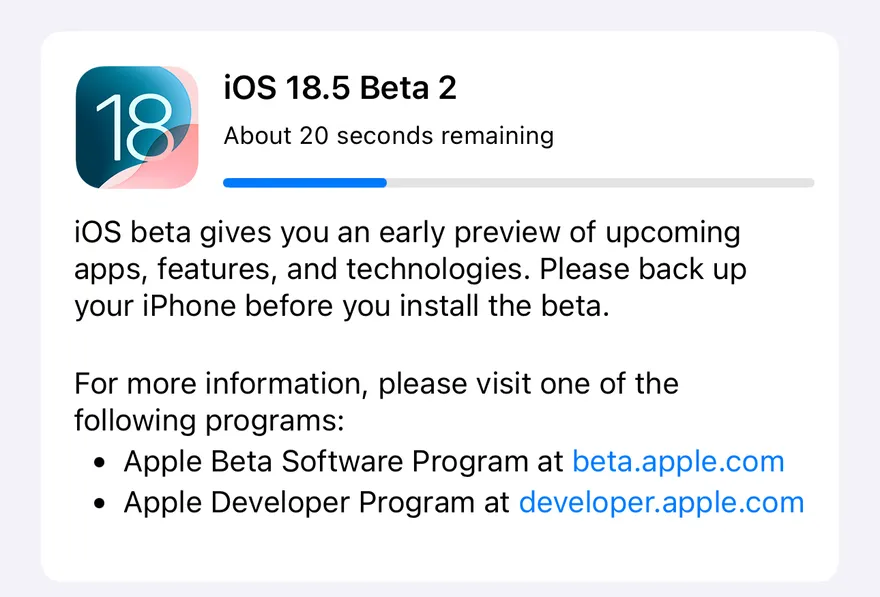
Task: Click the update progress bar
Action: tap(517, 182)
